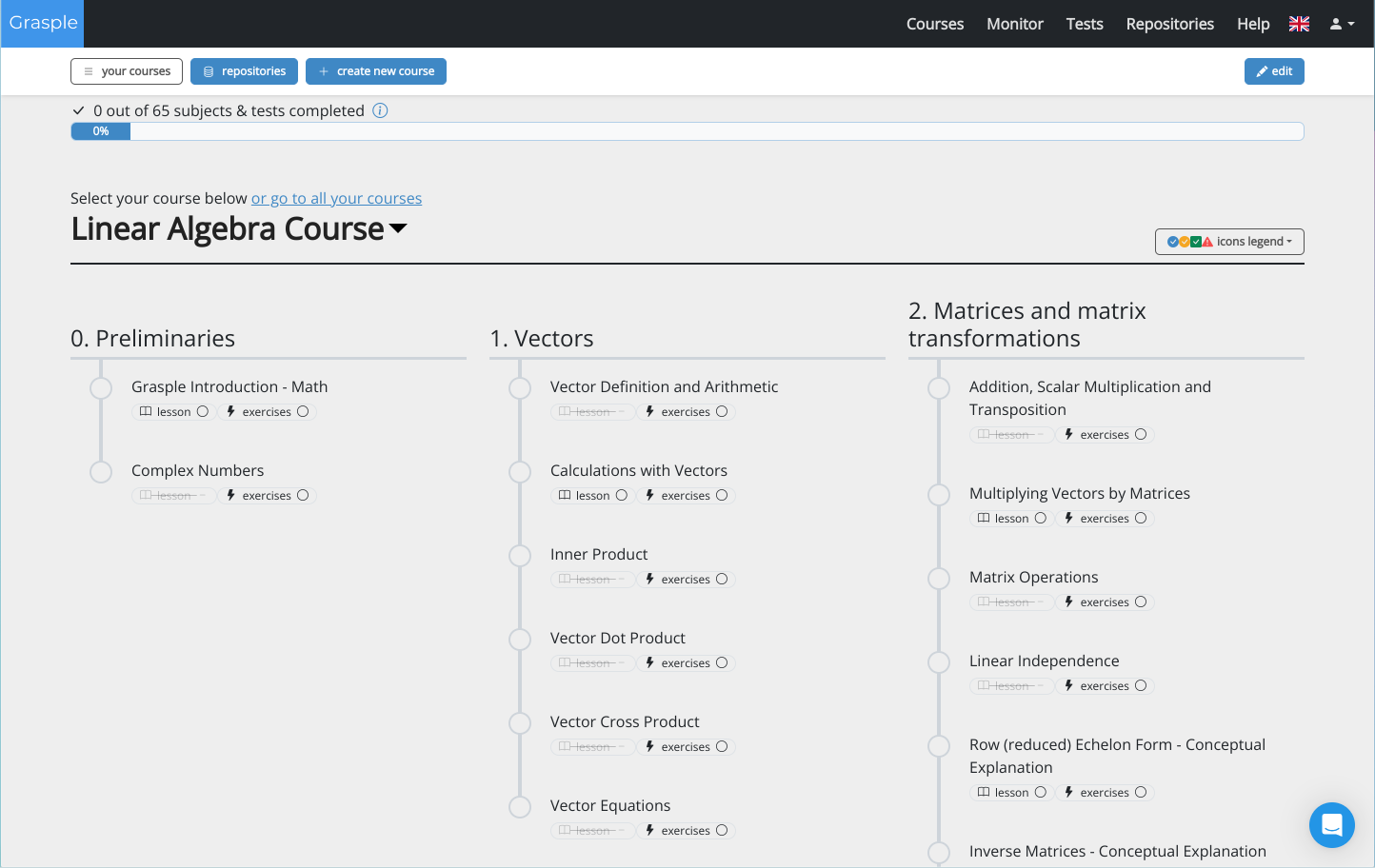Switch to the Tests section
This screenshot has height=868, width=1375.
click(x=1085, y=24)
